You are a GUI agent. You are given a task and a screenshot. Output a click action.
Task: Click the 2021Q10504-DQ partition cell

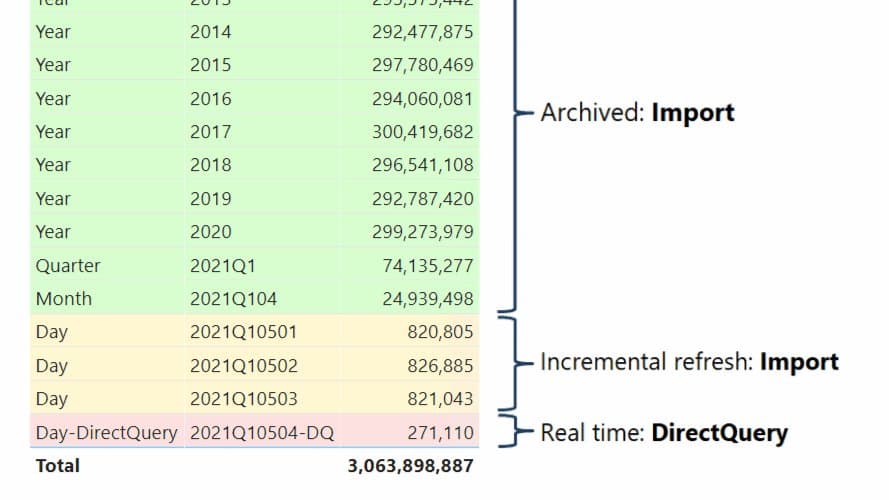[x=262, y=433]
